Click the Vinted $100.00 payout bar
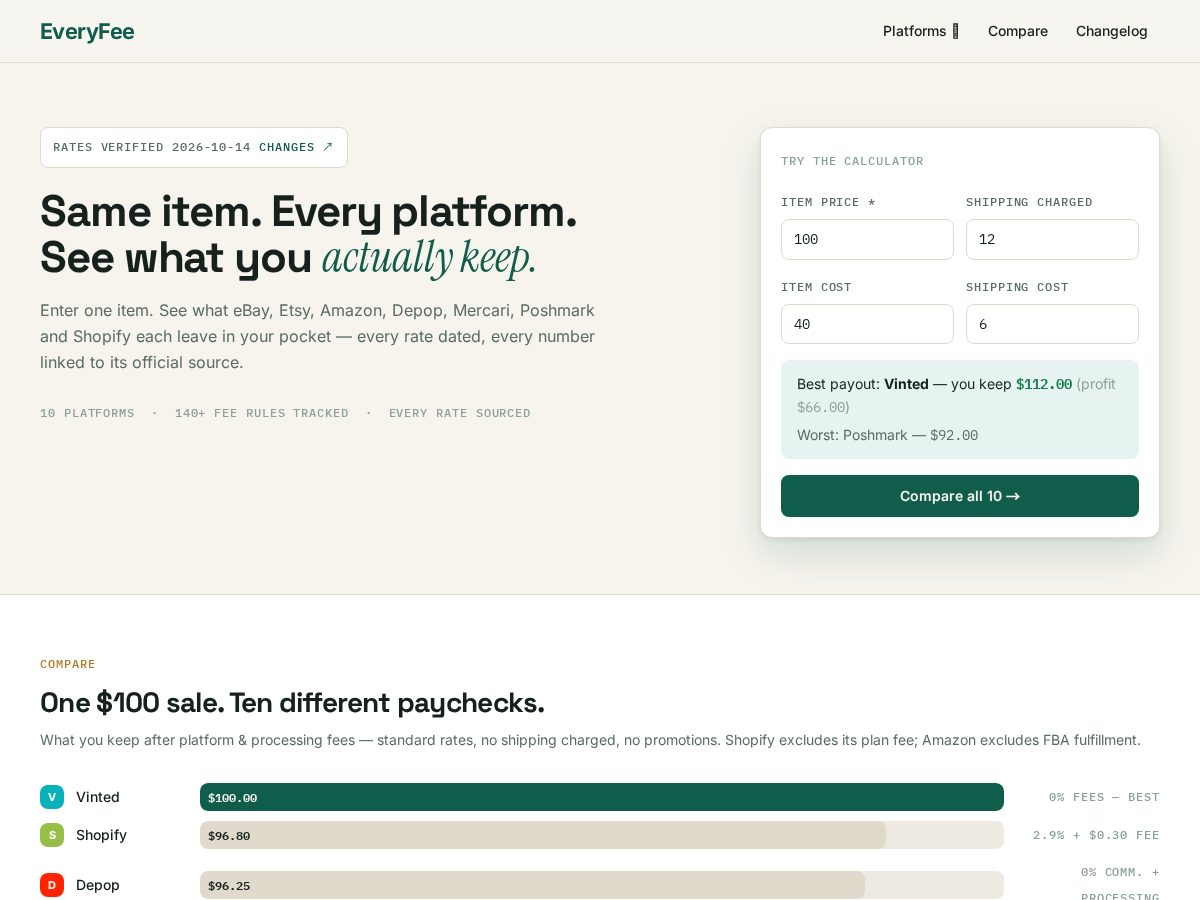 (x=602, y=797)
